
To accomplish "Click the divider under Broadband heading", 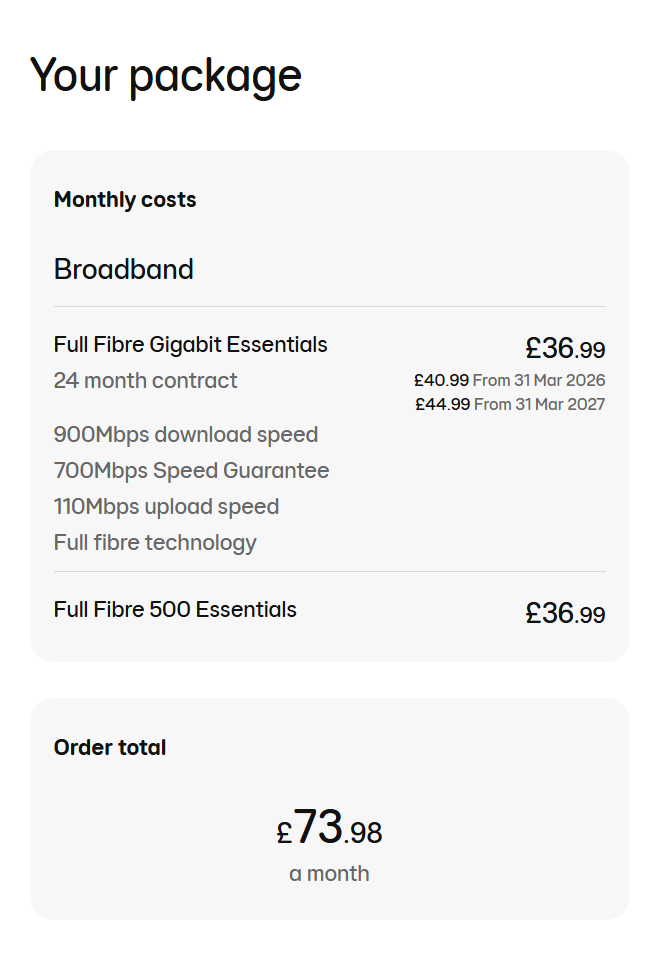I will (330, 306).
